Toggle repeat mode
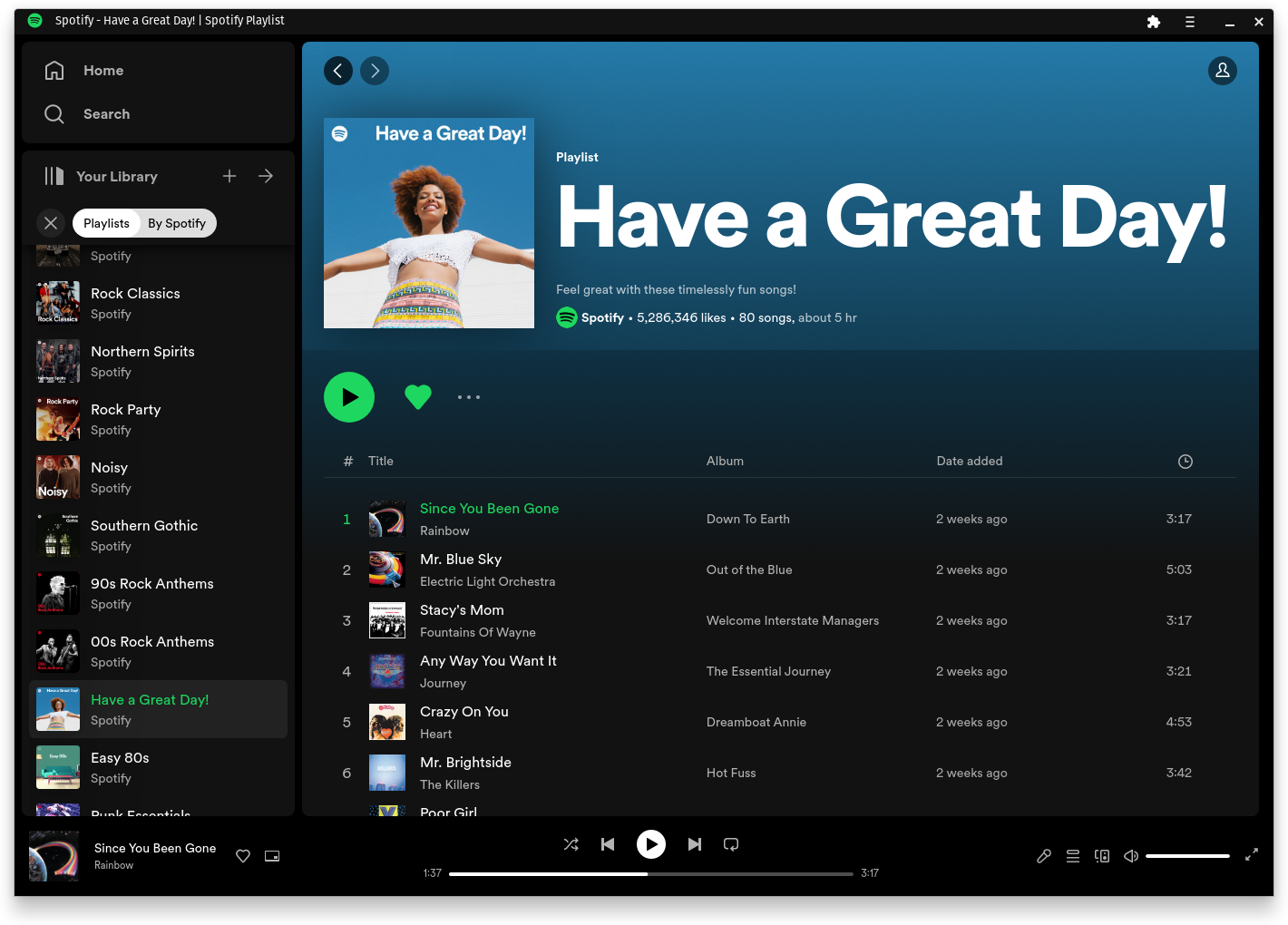1288x925 pixels. pyautogui.click(x=731, y=844)
